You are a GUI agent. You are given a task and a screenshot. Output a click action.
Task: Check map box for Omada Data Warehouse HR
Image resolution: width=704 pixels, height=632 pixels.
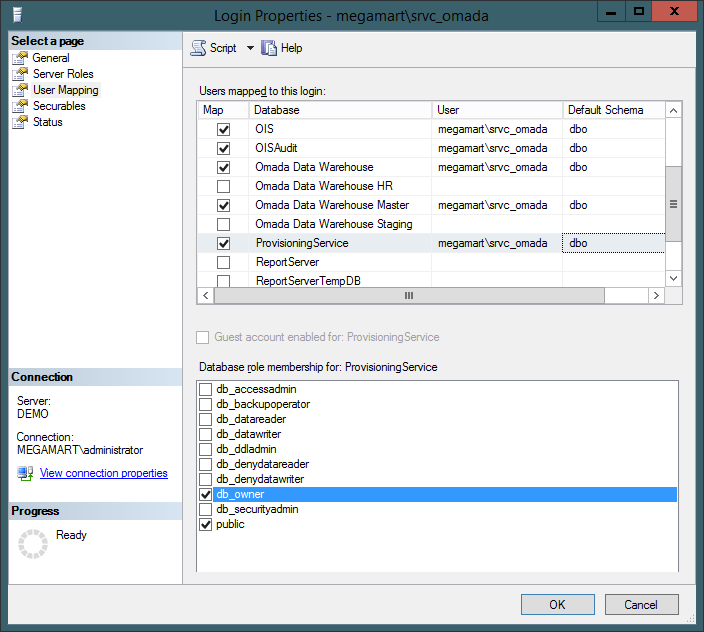point(223,186)
